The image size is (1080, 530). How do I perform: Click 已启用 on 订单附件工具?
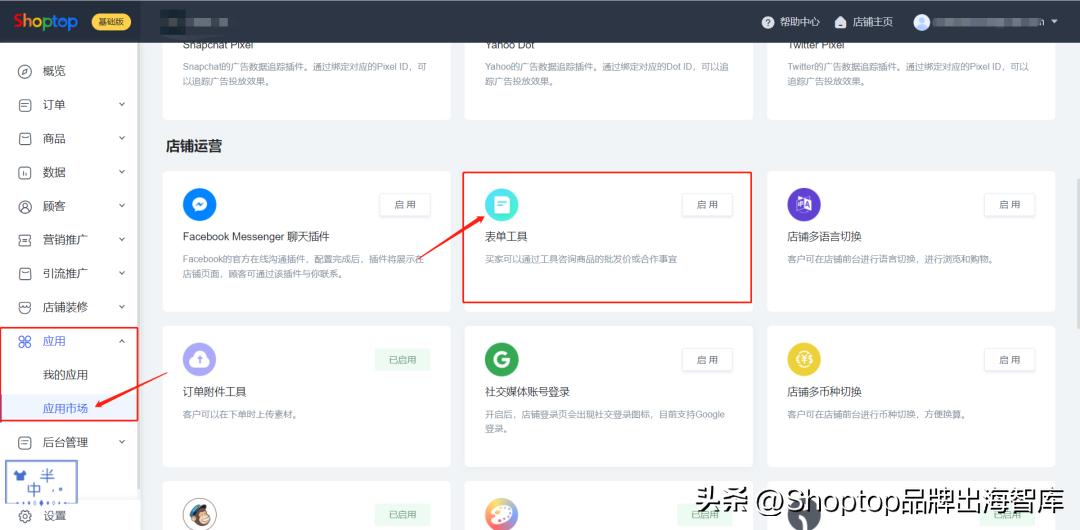click(x=402, y=360)
